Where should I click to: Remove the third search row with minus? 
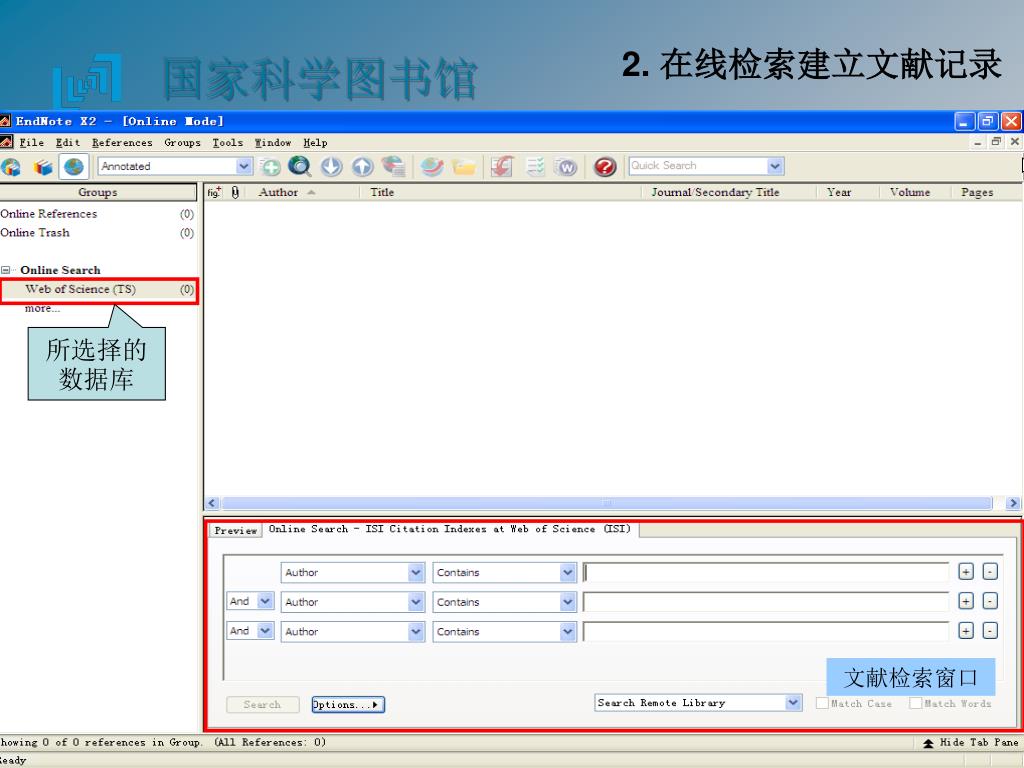point(990,631)
